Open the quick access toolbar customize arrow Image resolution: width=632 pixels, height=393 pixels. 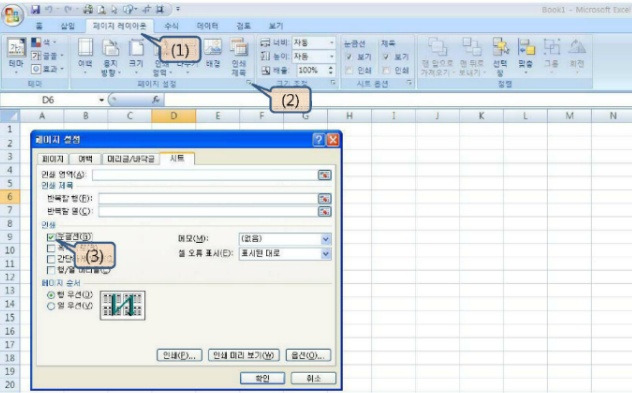tap(178, 9)
